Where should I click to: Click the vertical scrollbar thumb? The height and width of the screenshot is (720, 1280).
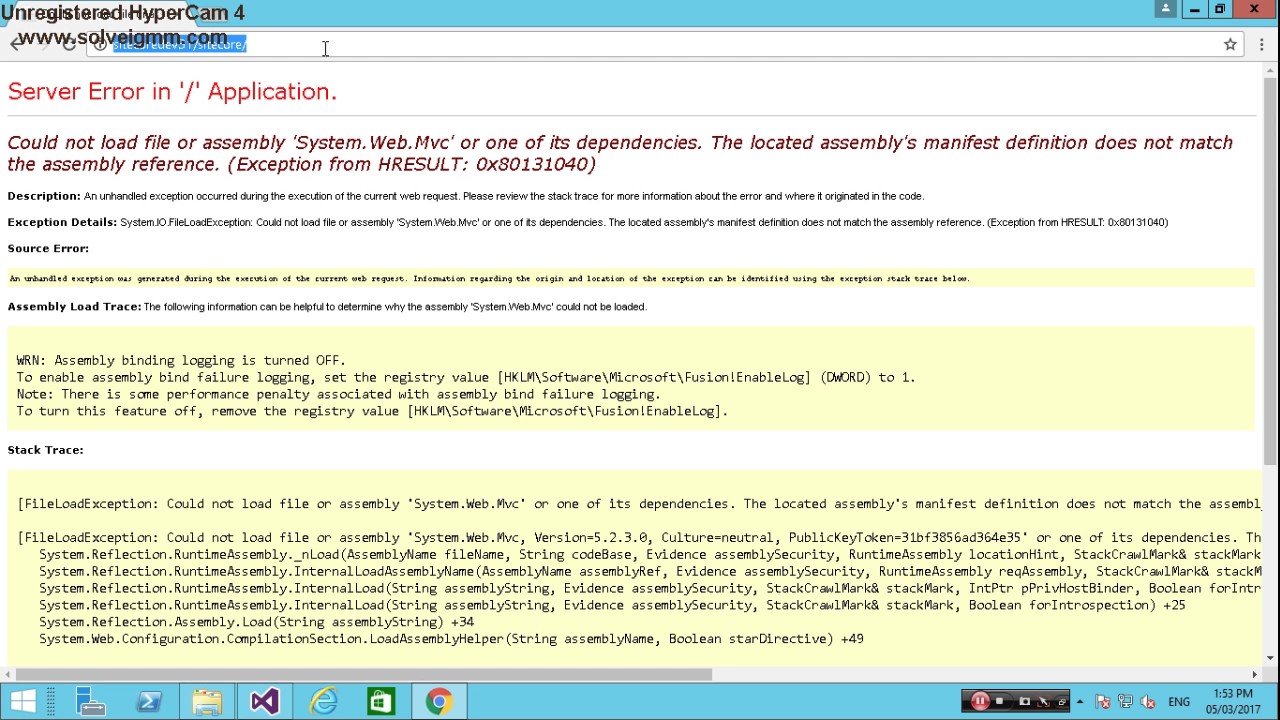coord(1271,270)
